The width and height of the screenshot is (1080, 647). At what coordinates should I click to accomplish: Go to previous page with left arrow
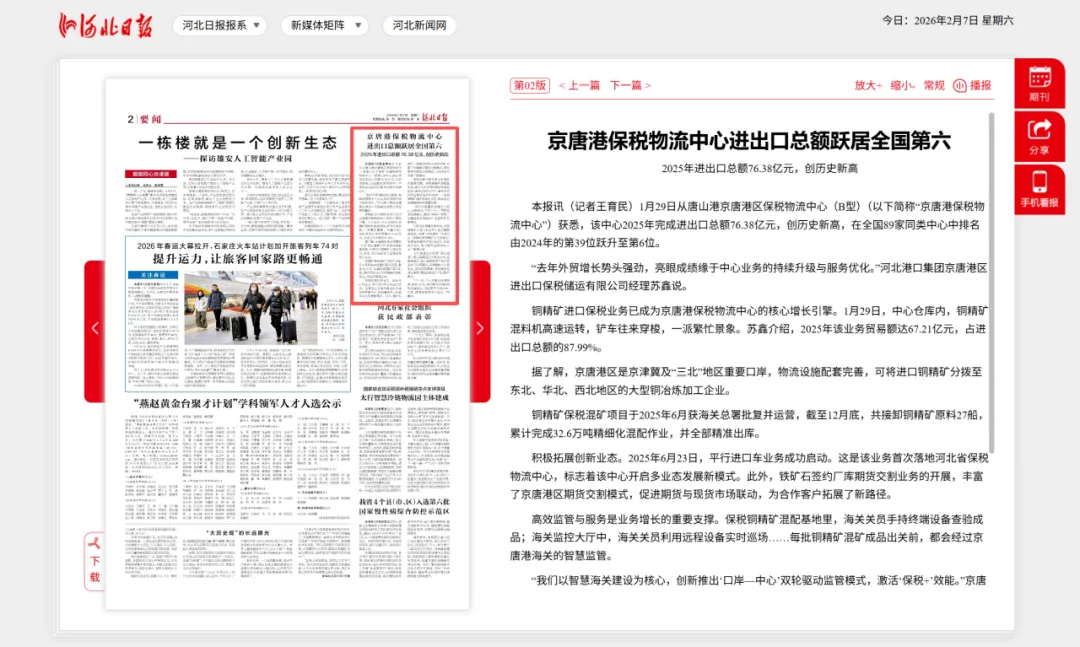[x=95, y=329]
